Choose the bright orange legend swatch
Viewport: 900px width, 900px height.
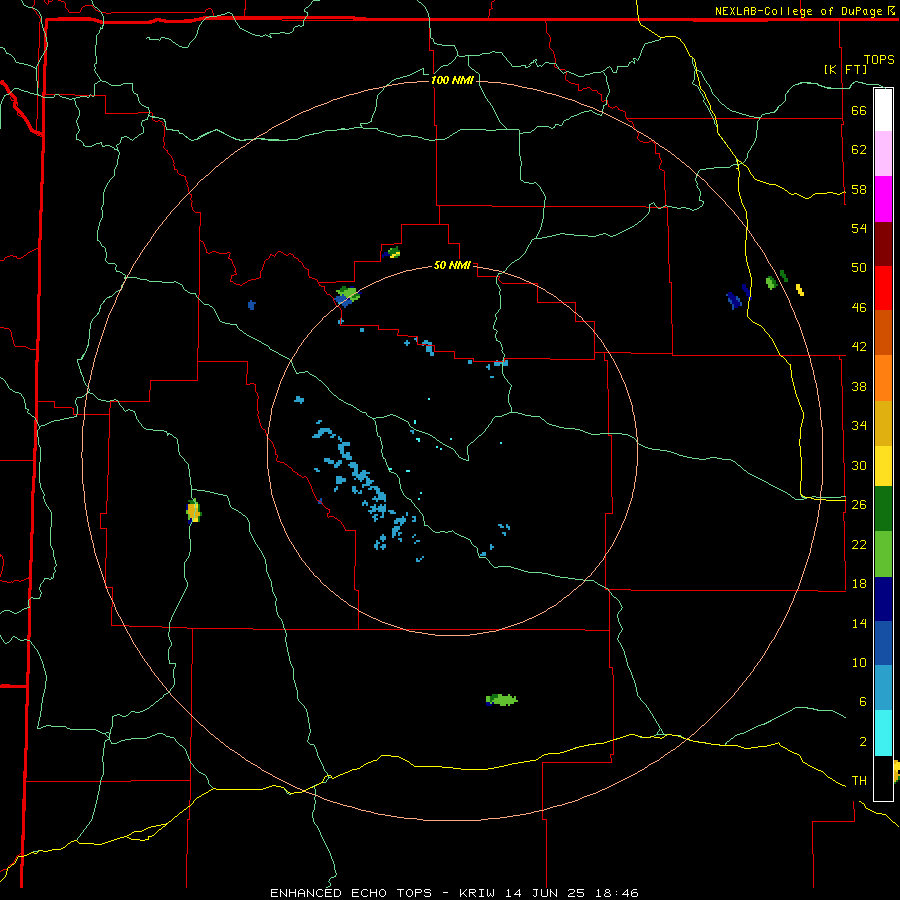[883, 378]
